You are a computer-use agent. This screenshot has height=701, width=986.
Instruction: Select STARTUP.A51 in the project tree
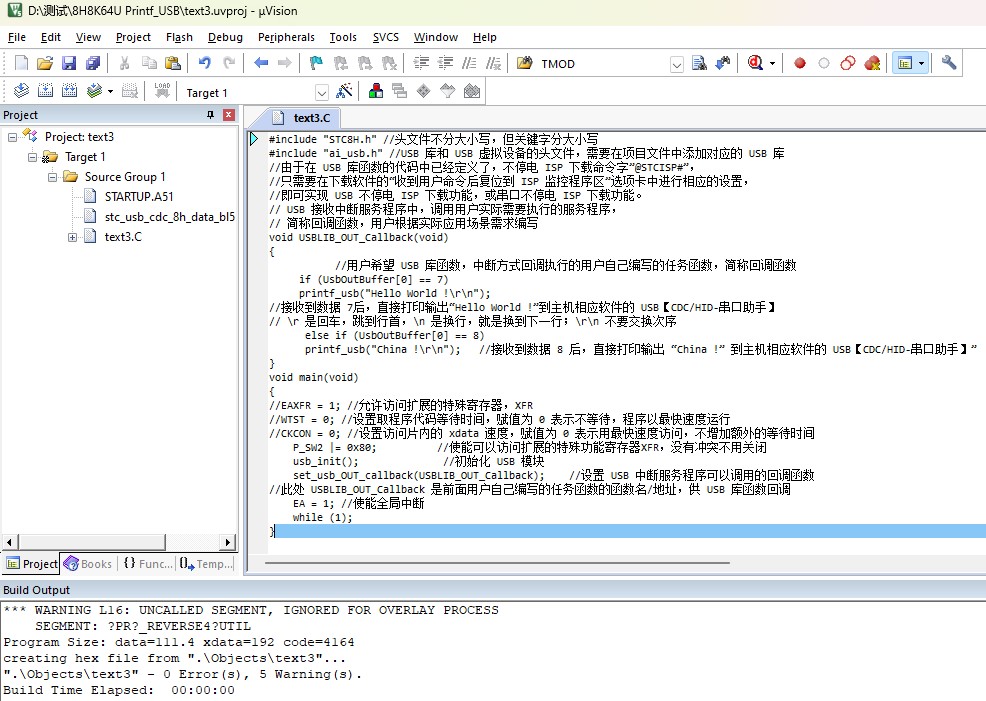pyautogui.click(x=138, y=196)
